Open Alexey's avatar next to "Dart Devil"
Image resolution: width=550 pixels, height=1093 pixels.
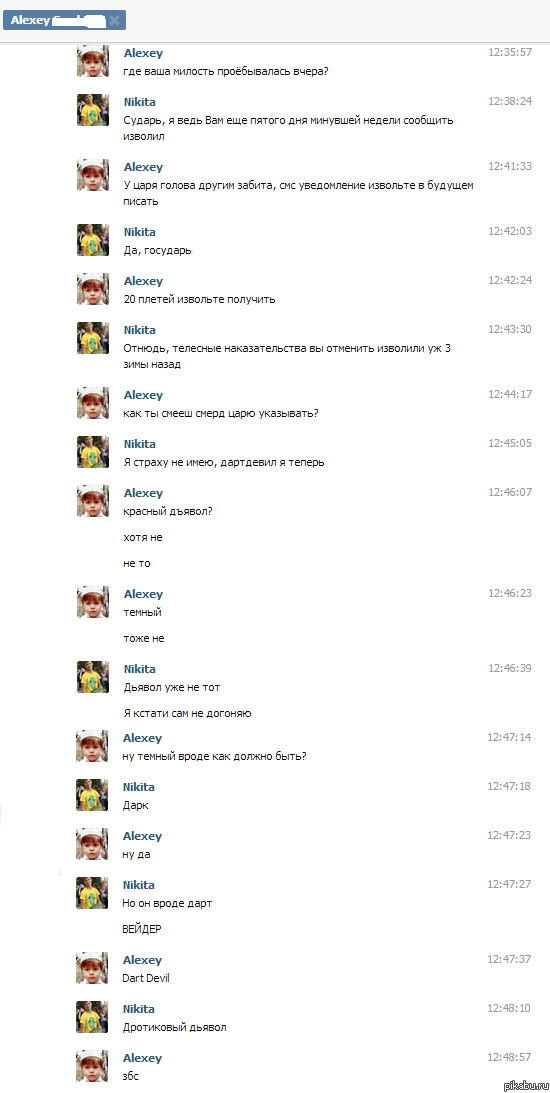pos(92,968)
